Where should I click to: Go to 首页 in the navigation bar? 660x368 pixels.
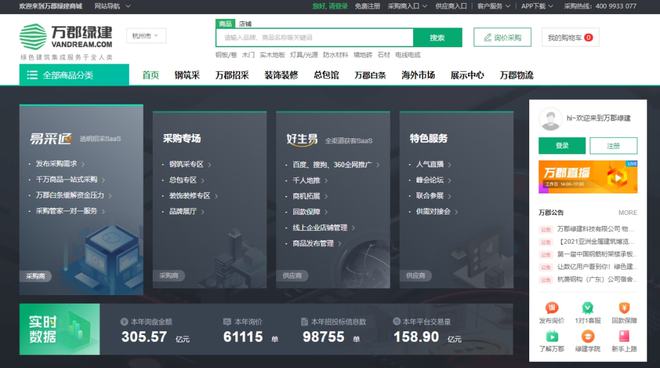(150, 75)
